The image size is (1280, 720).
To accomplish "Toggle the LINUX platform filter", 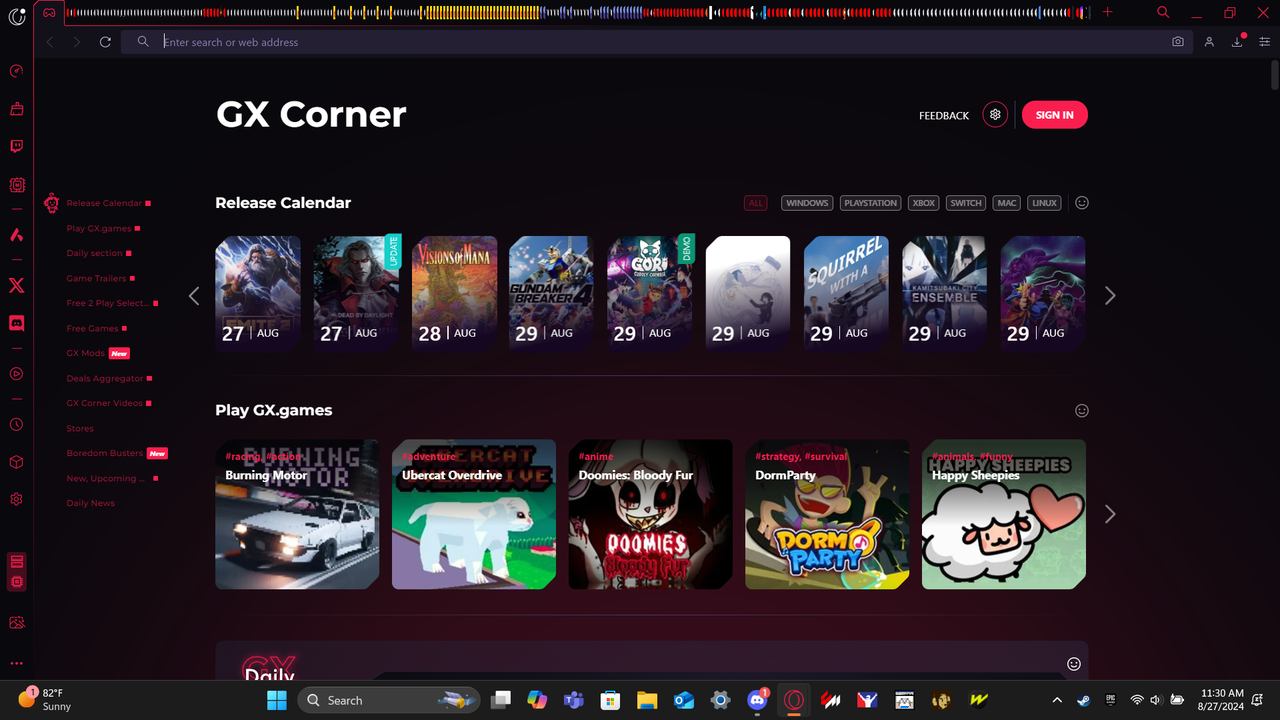I will coord(1045,203).
